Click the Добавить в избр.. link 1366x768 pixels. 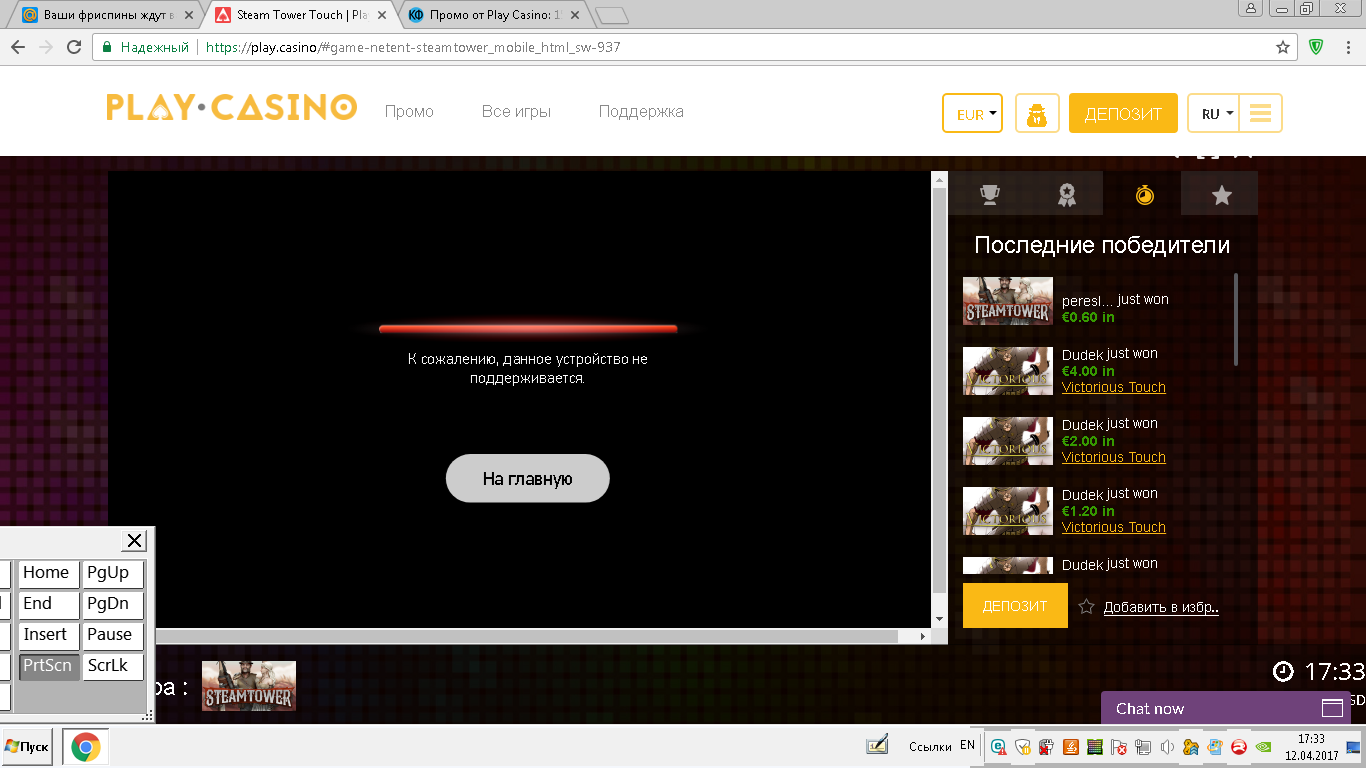point(1161,607)
